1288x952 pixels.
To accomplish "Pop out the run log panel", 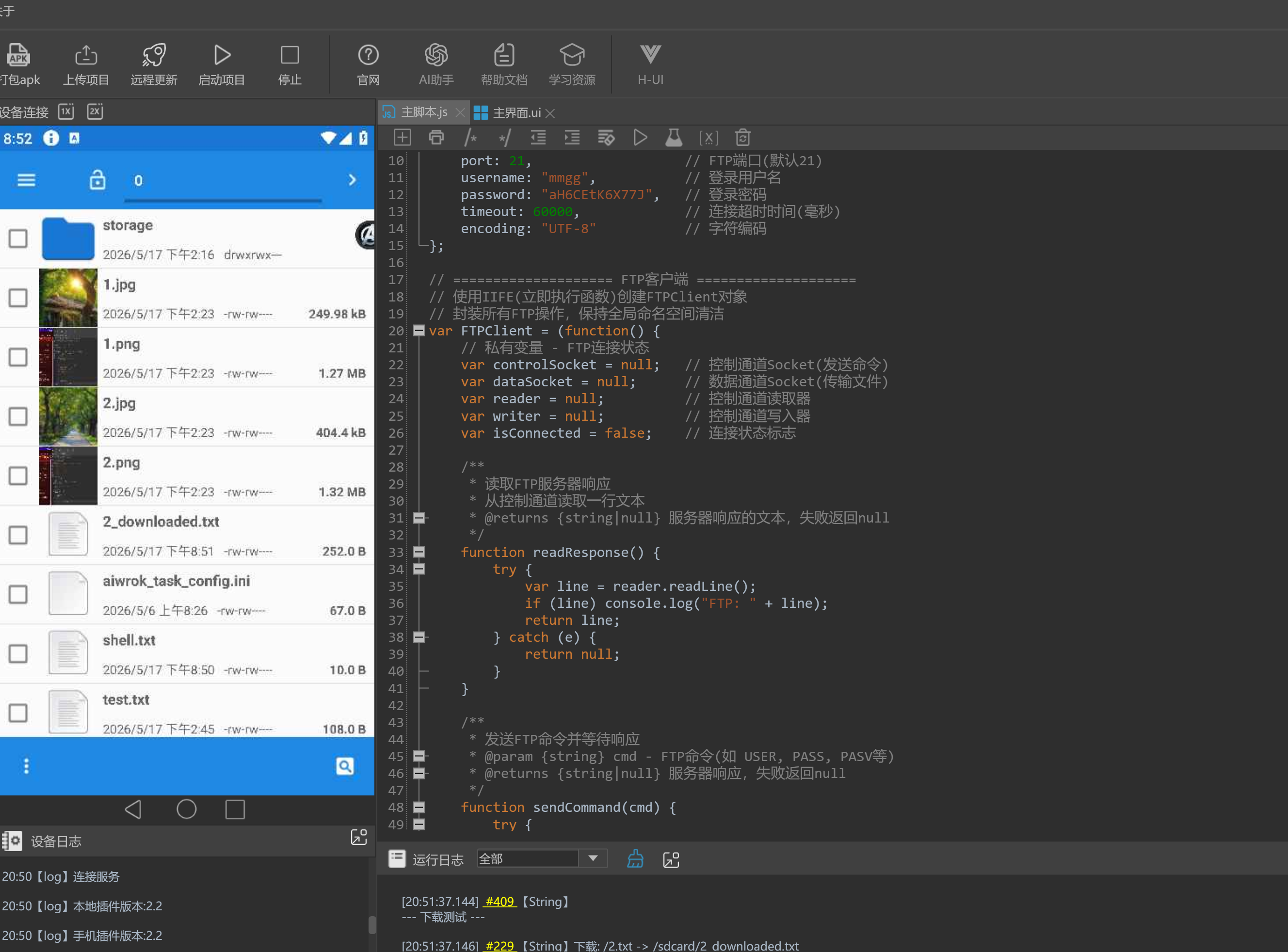I will click(671, 859).
